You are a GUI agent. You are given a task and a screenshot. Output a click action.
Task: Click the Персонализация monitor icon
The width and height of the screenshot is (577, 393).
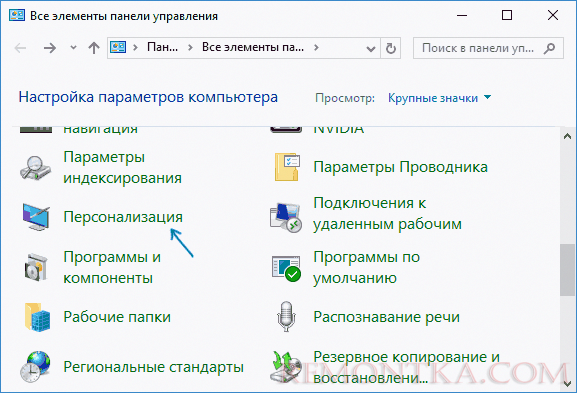pos(36,217)
